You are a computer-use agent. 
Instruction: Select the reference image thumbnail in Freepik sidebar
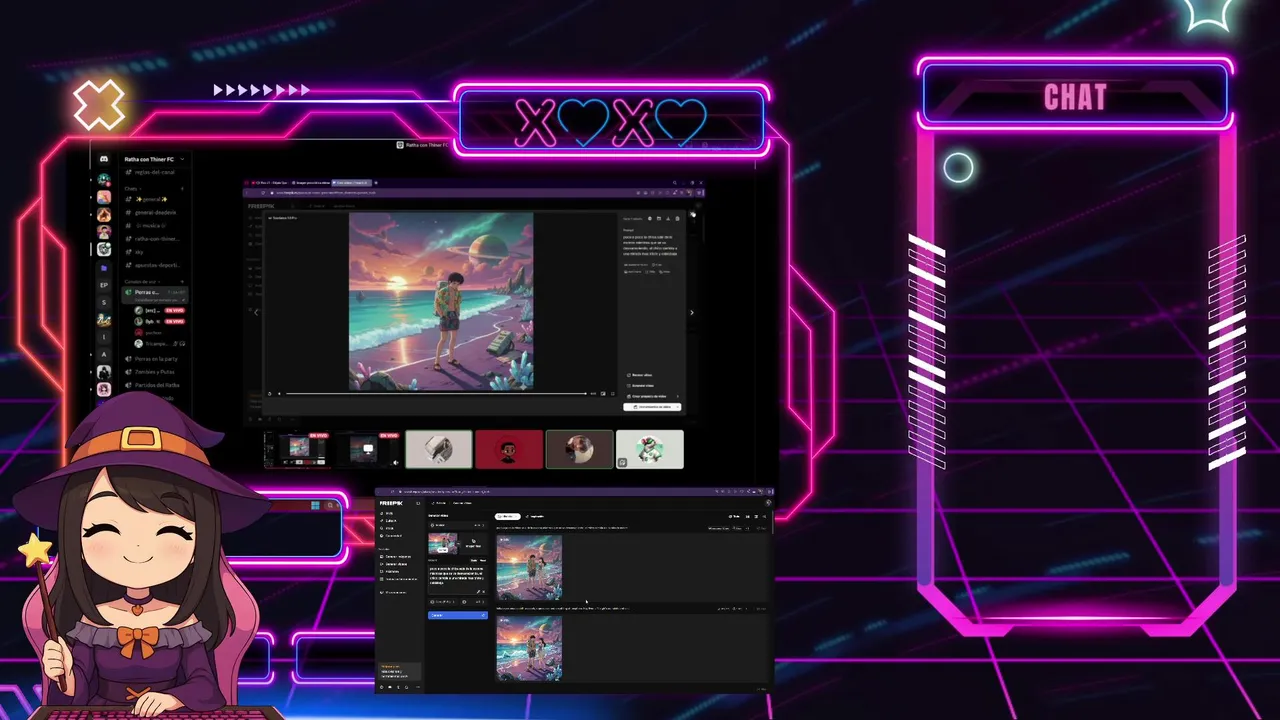(x=442, y=543)
